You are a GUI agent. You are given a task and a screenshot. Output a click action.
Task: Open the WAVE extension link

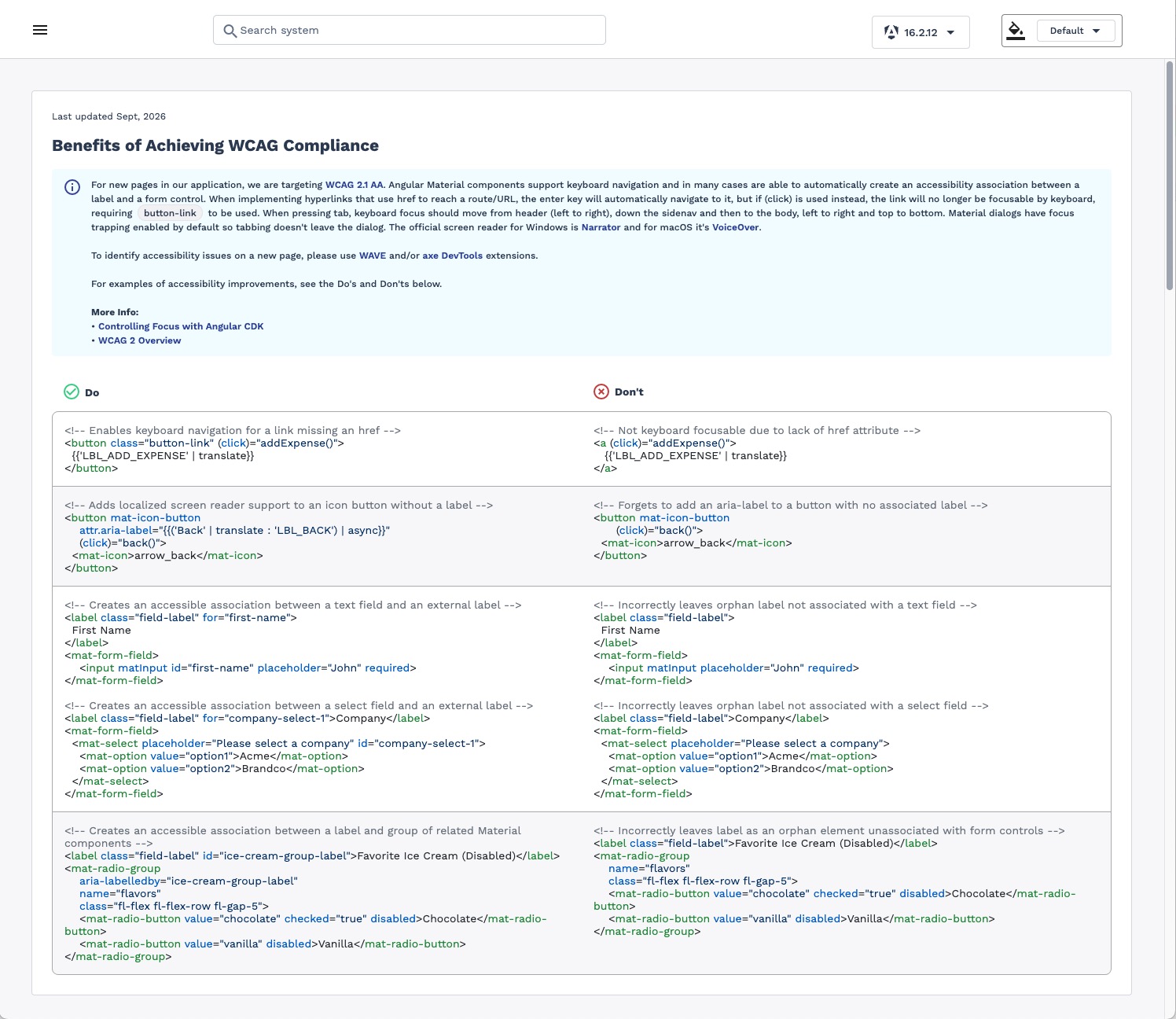click(373, 256)
